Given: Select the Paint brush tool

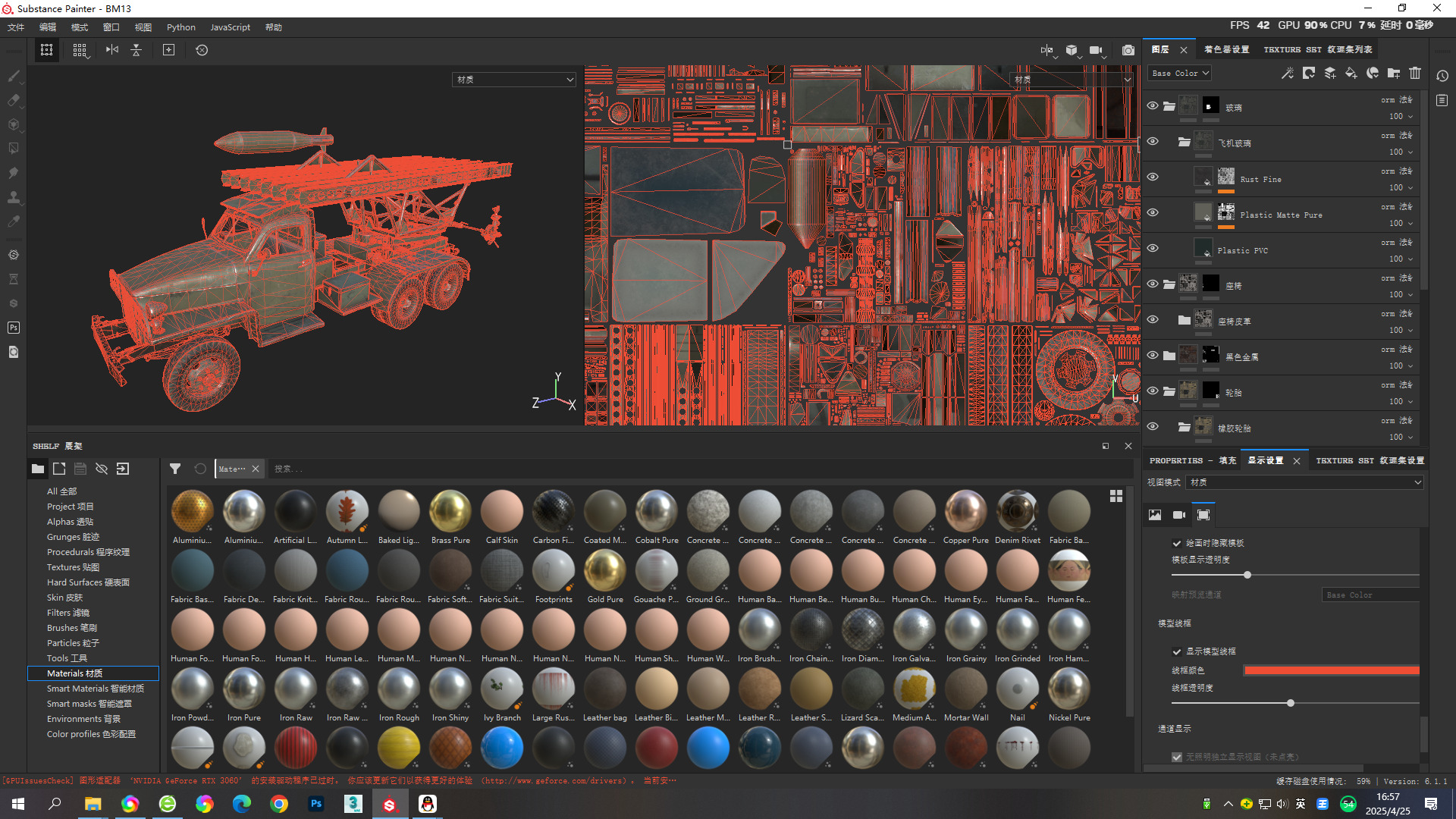Looking at the screenshot, I should 14,76.
